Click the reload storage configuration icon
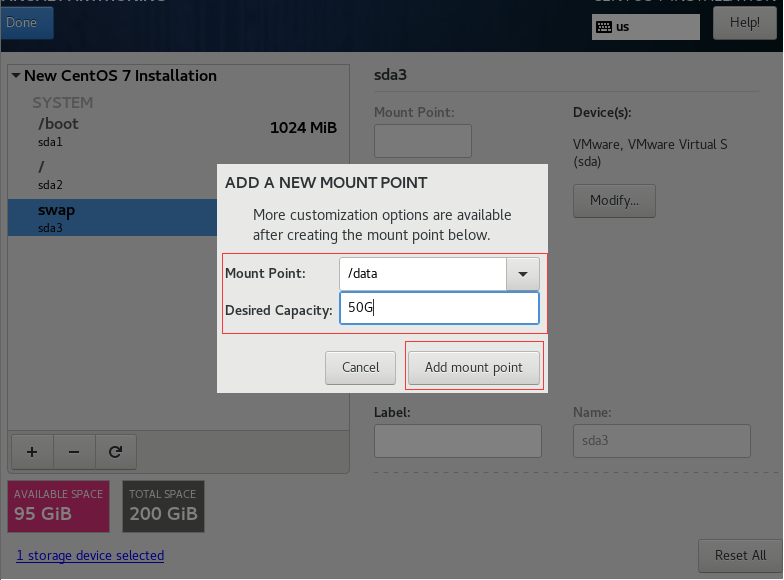Screen dimensions: 784x580 pos(116,452)
